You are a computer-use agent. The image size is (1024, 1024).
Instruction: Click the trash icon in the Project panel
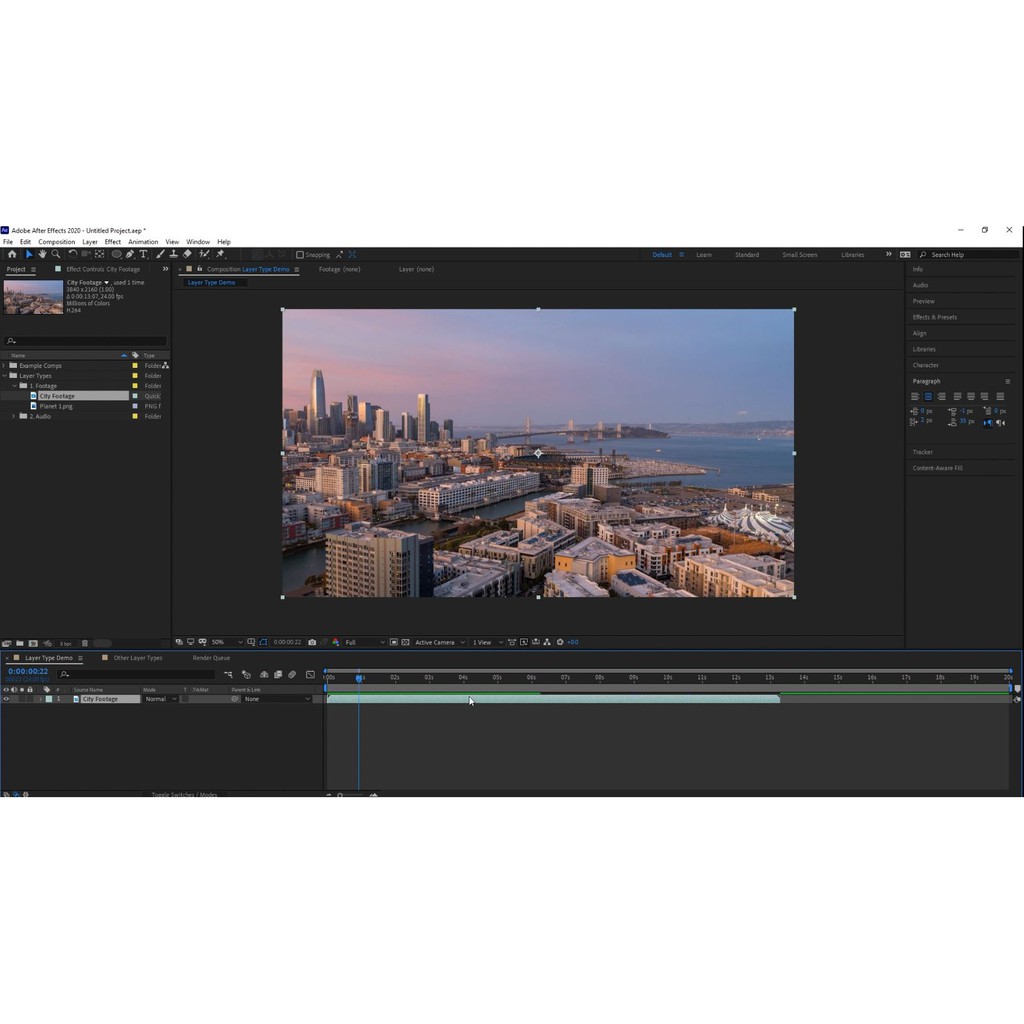click(85, 643)
